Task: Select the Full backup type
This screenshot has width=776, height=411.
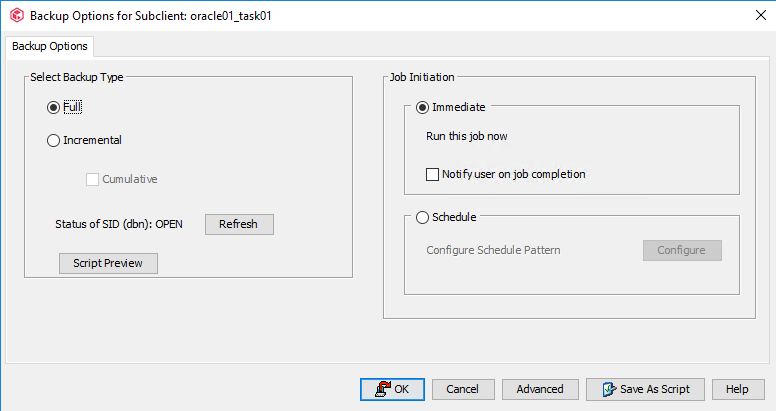Action: (54, 108)
